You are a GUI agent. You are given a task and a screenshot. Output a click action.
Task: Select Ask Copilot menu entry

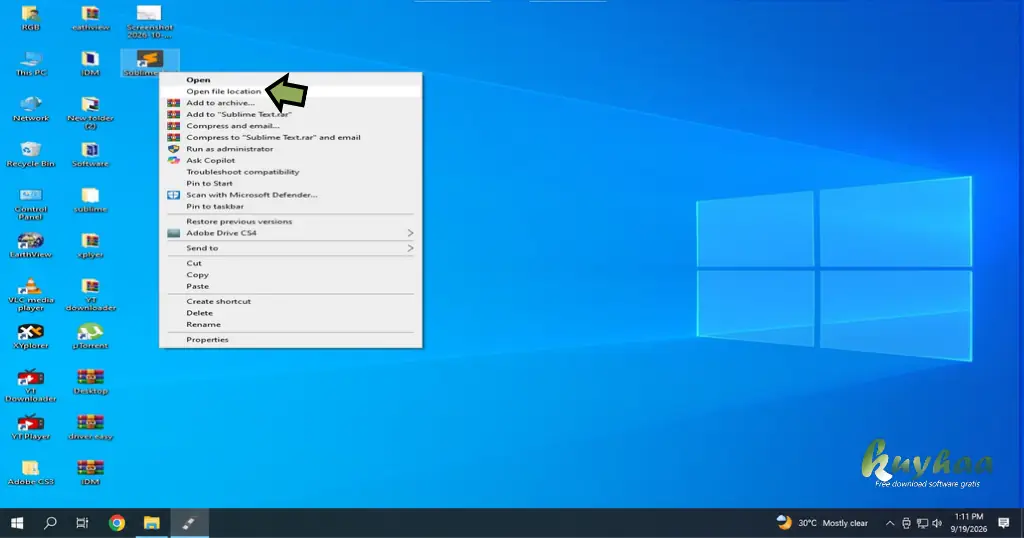(x=291, y=160)
